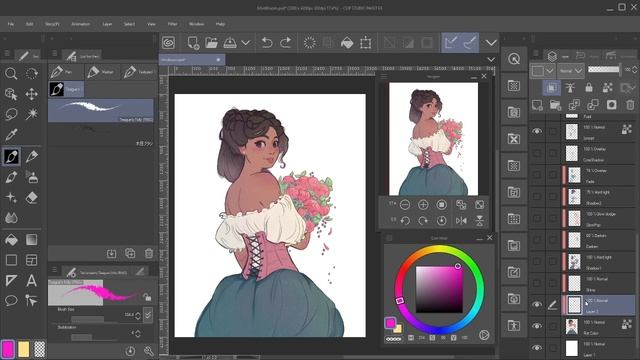640x360 pixels.
Task: Select the Gradient tool
Action: tap(31, 240)
